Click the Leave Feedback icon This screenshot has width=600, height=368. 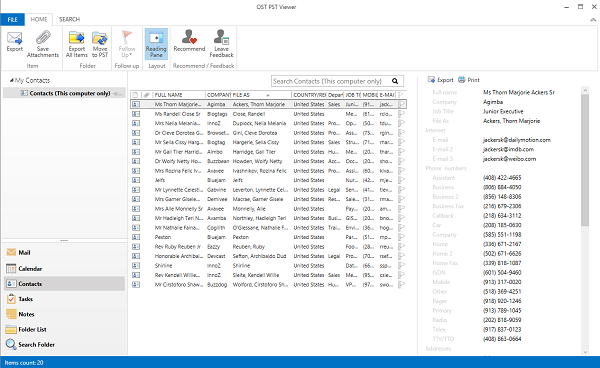tap(221, 37)
